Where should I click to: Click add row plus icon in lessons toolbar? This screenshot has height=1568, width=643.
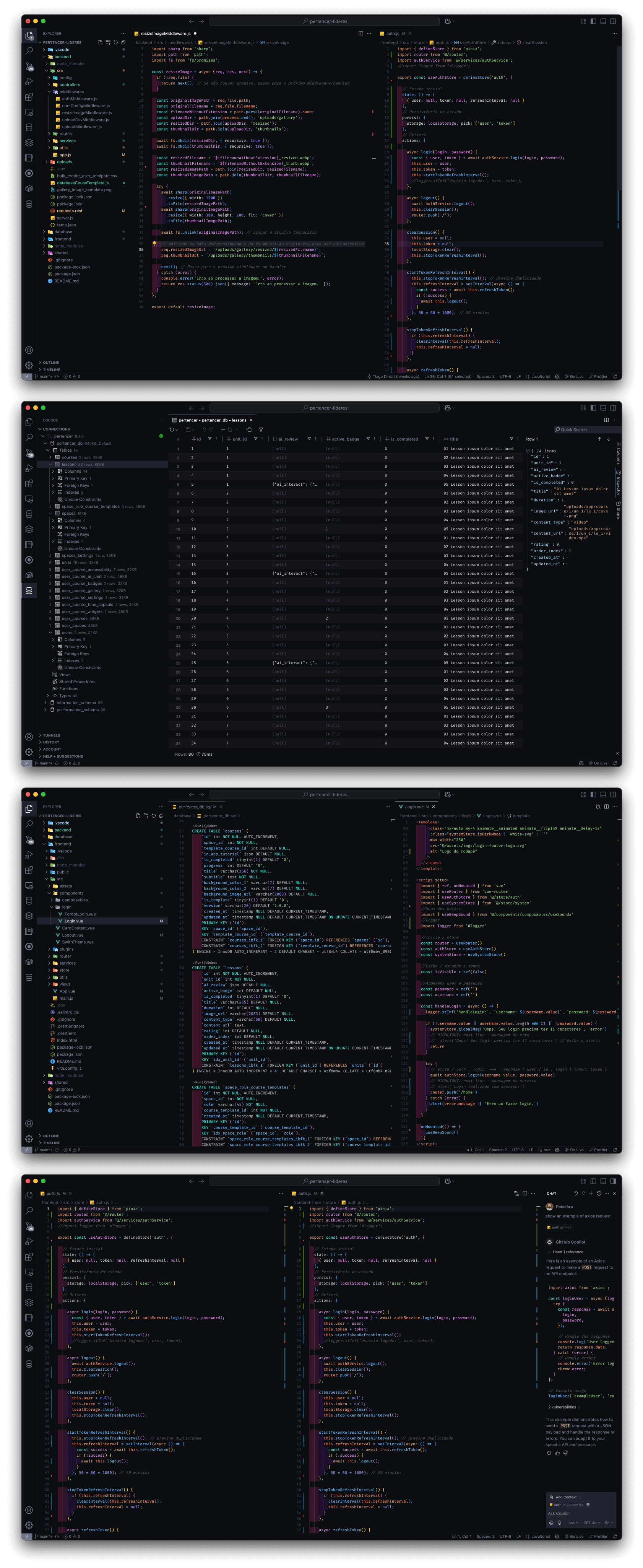[222, 430]
